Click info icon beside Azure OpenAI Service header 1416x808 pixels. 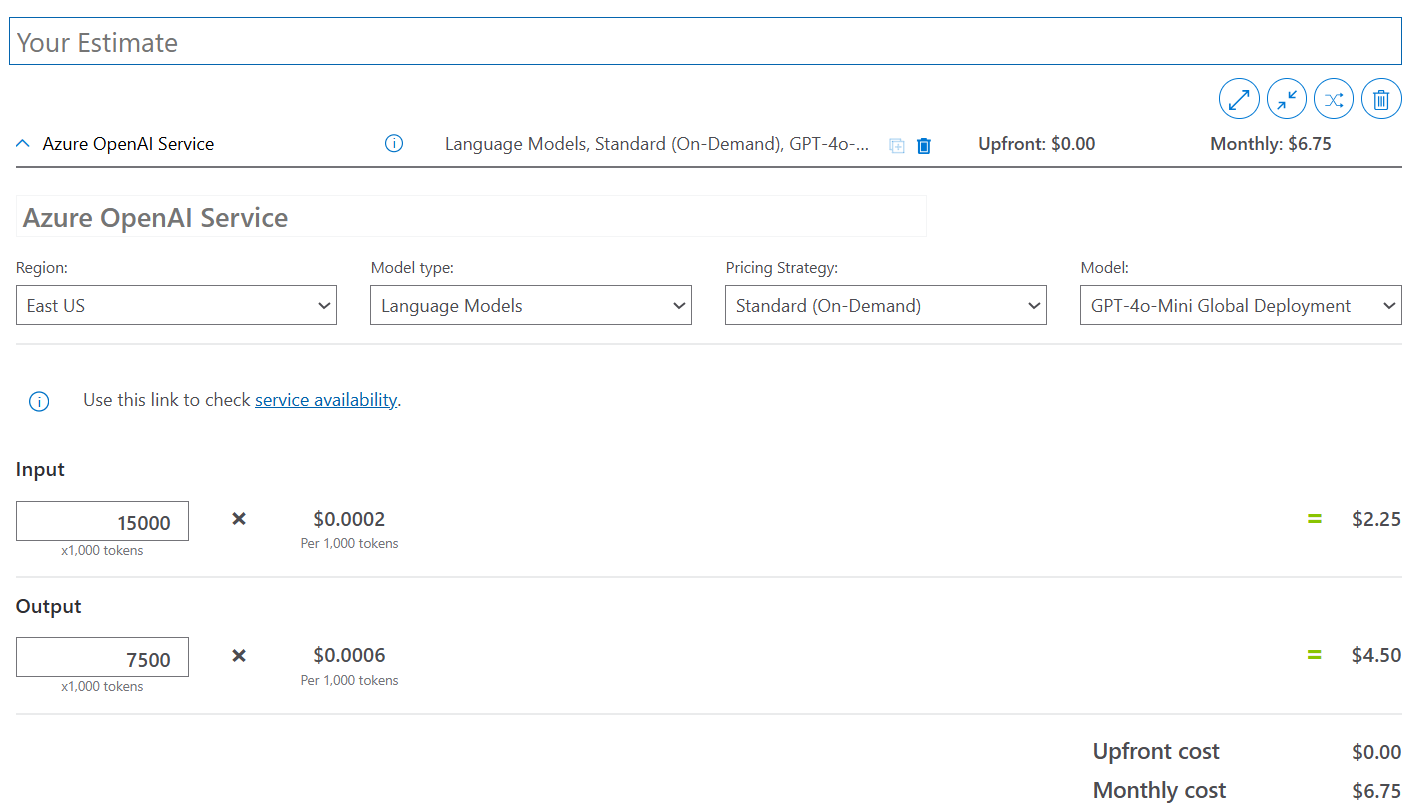[394, 144]
